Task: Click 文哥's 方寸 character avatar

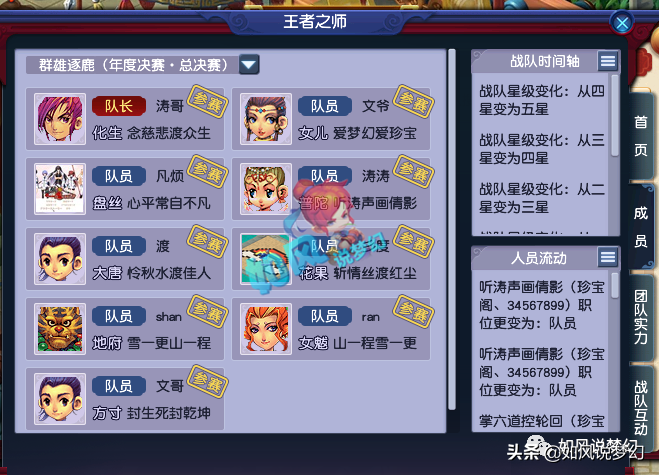Action: tap(60, 399)
